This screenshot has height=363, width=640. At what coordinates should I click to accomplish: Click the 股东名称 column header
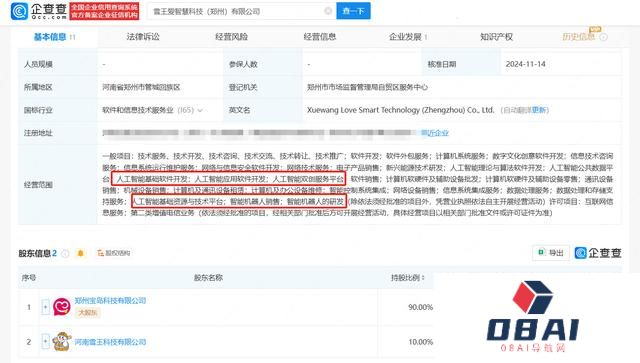(x=208, y=278)
